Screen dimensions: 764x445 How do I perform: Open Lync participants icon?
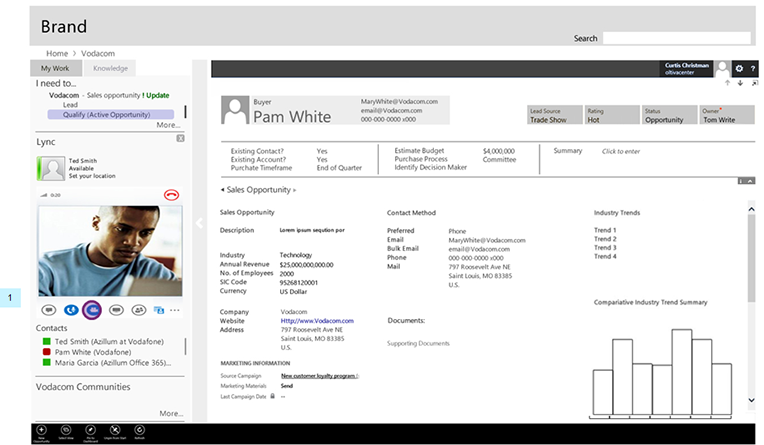click(x=137, y=310)
